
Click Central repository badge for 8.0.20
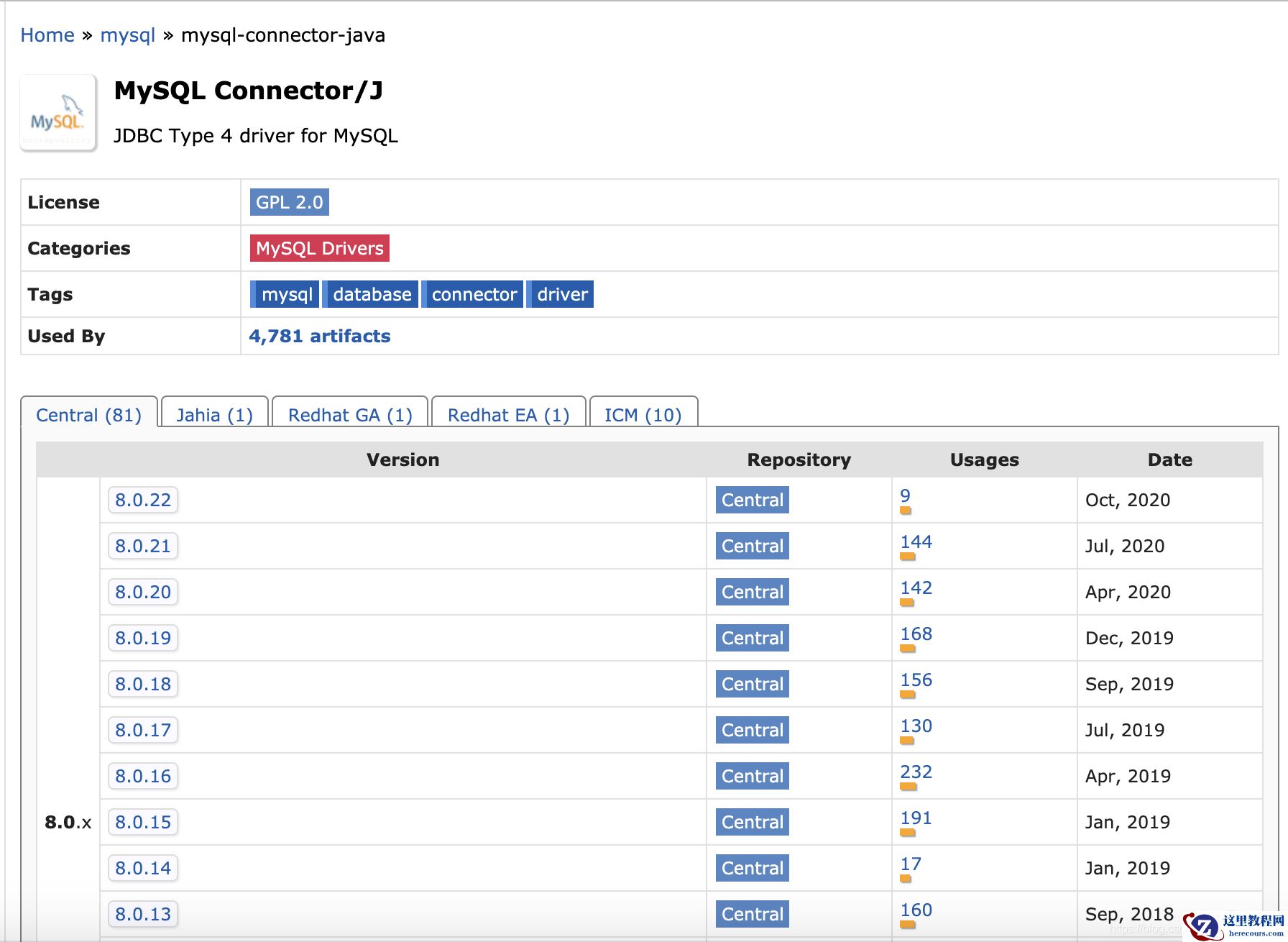pos(753,592)
